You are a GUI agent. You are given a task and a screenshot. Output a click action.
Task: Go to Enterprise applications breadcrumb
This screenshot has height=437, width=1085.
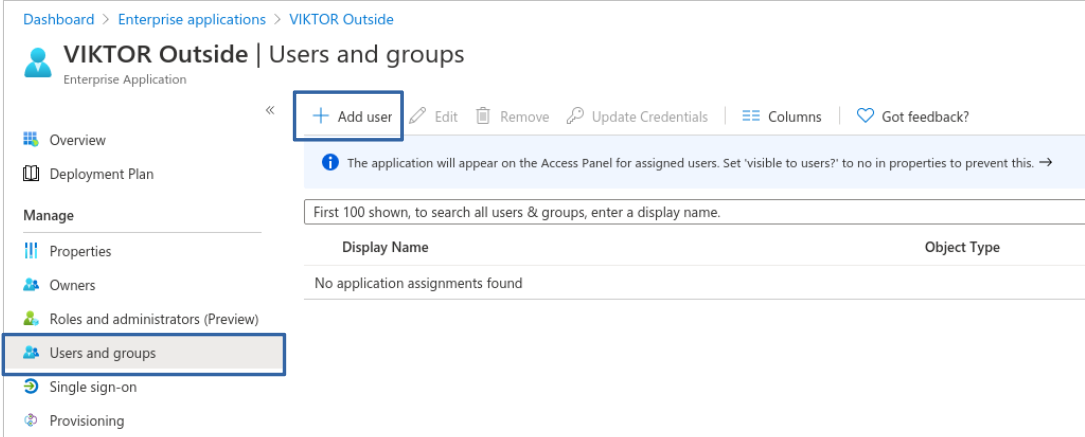192,19
